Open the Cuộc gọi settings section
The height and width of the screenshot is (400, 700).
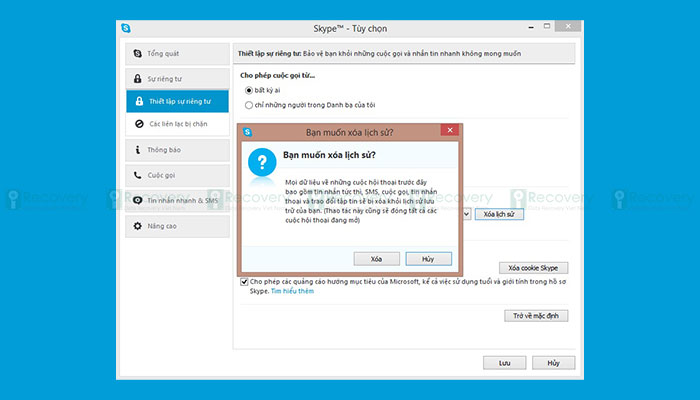(177, 175)
